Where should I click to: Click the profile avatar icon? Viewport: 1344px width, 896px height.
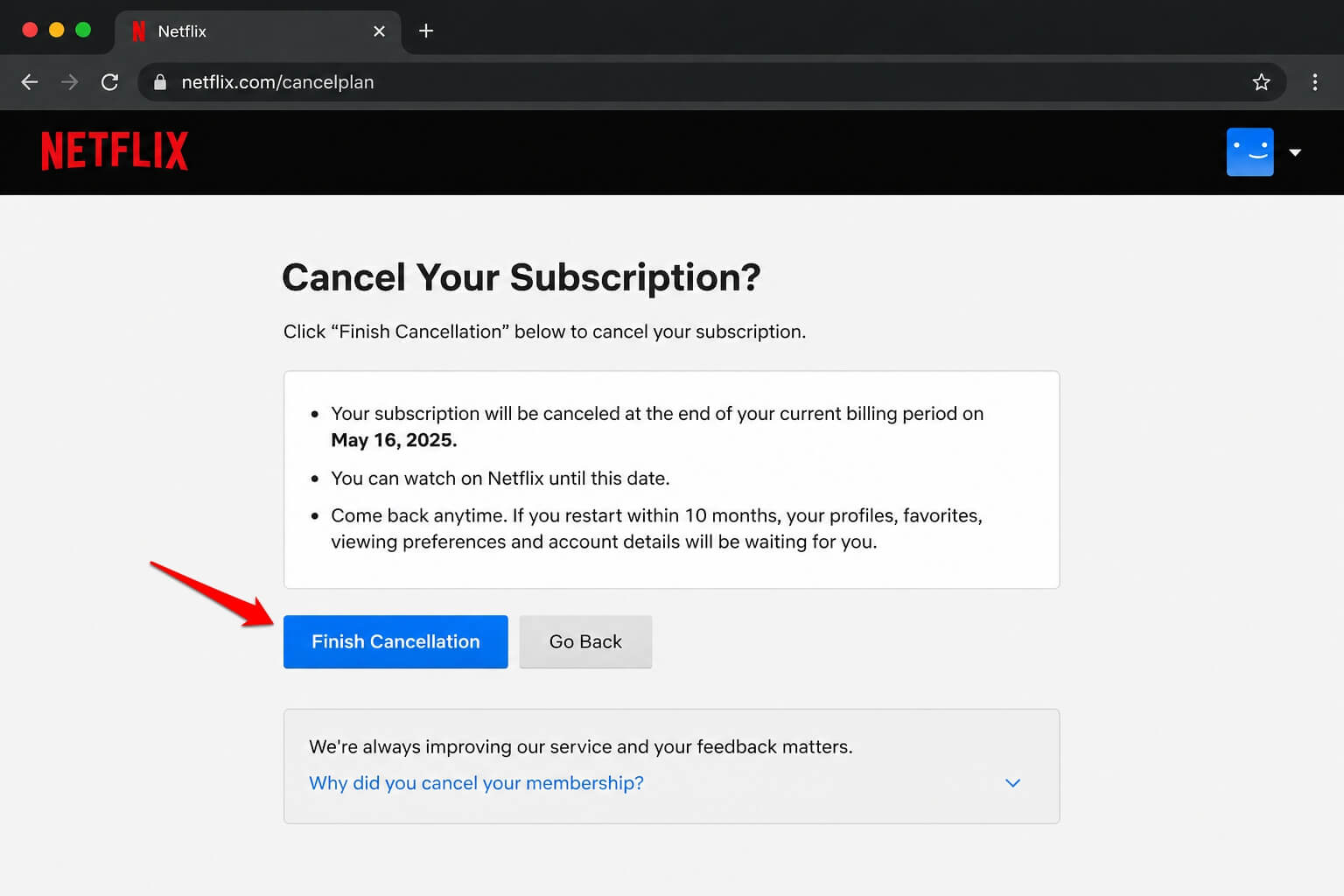(1249, 151)
